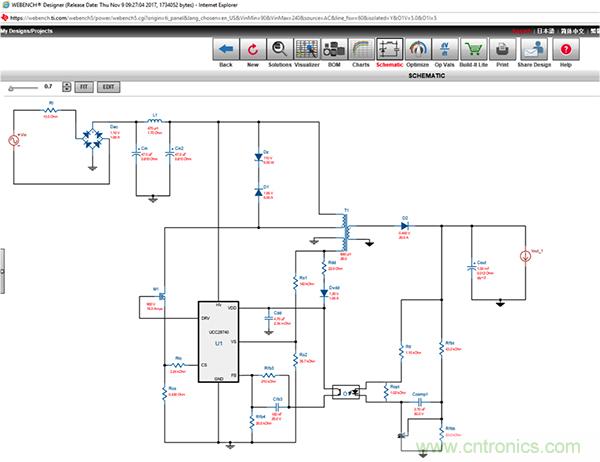The width and height of the screenshot is (600, 462).
Task: Click the Share Design icon
Action: pyautogui.click(x=535, y=50)
